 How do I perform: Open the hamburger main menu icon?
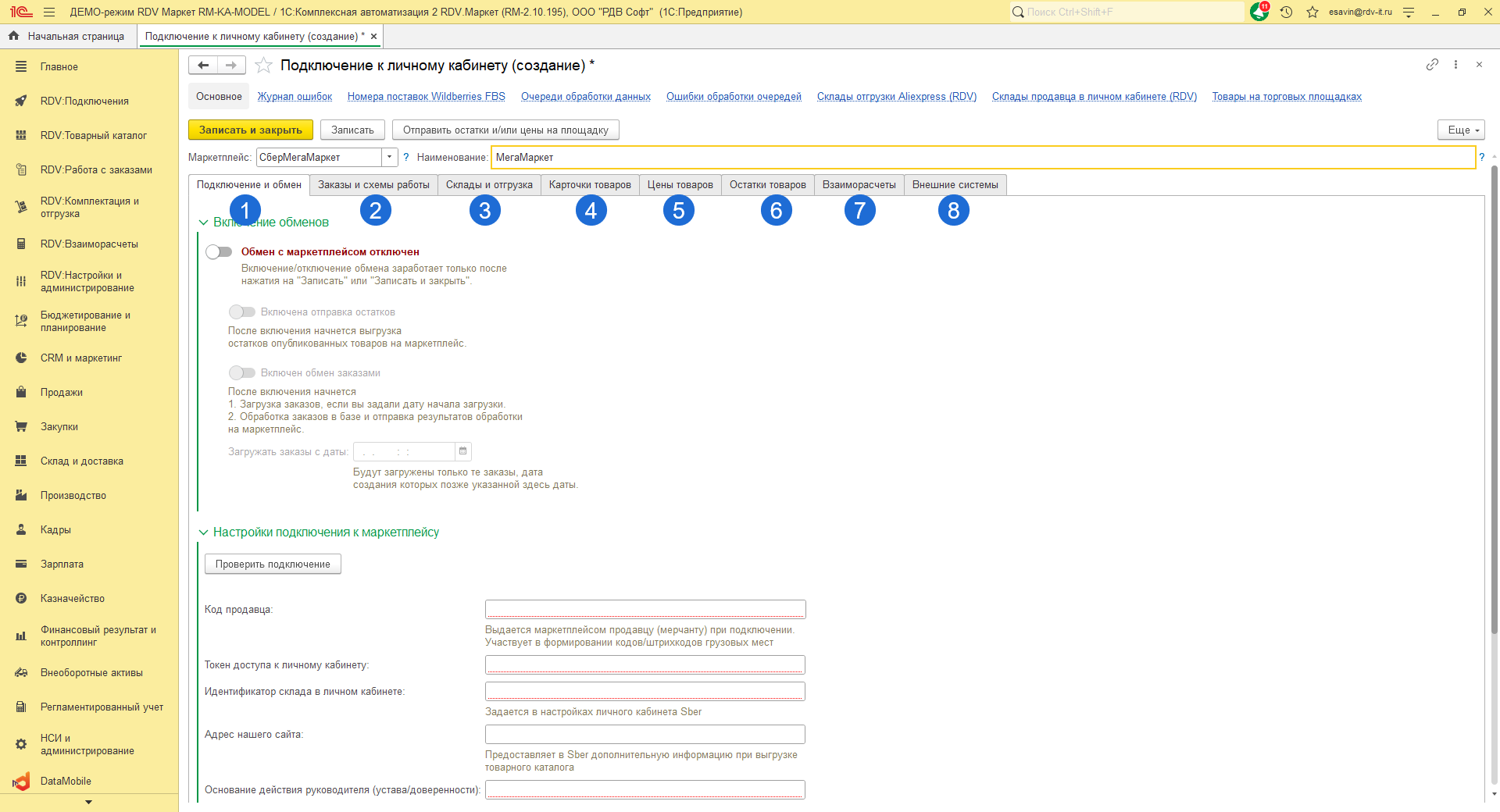point(49,12)
